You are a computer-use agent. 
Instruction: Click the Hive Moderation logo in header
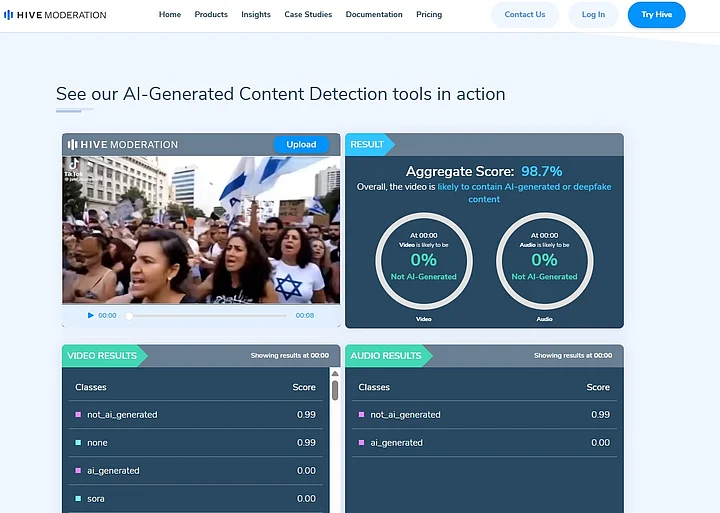(55, 15)
